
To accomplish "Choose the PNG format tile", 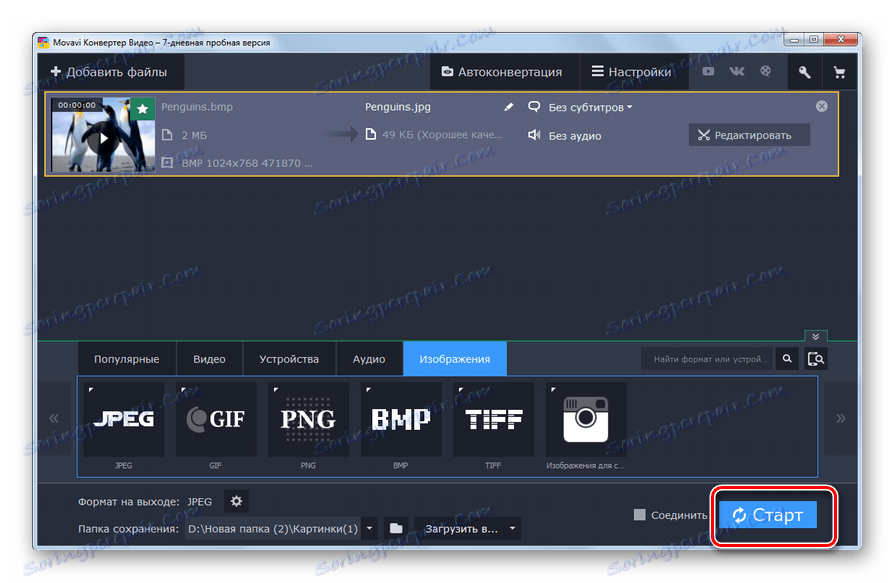I will tap(308, 420).
